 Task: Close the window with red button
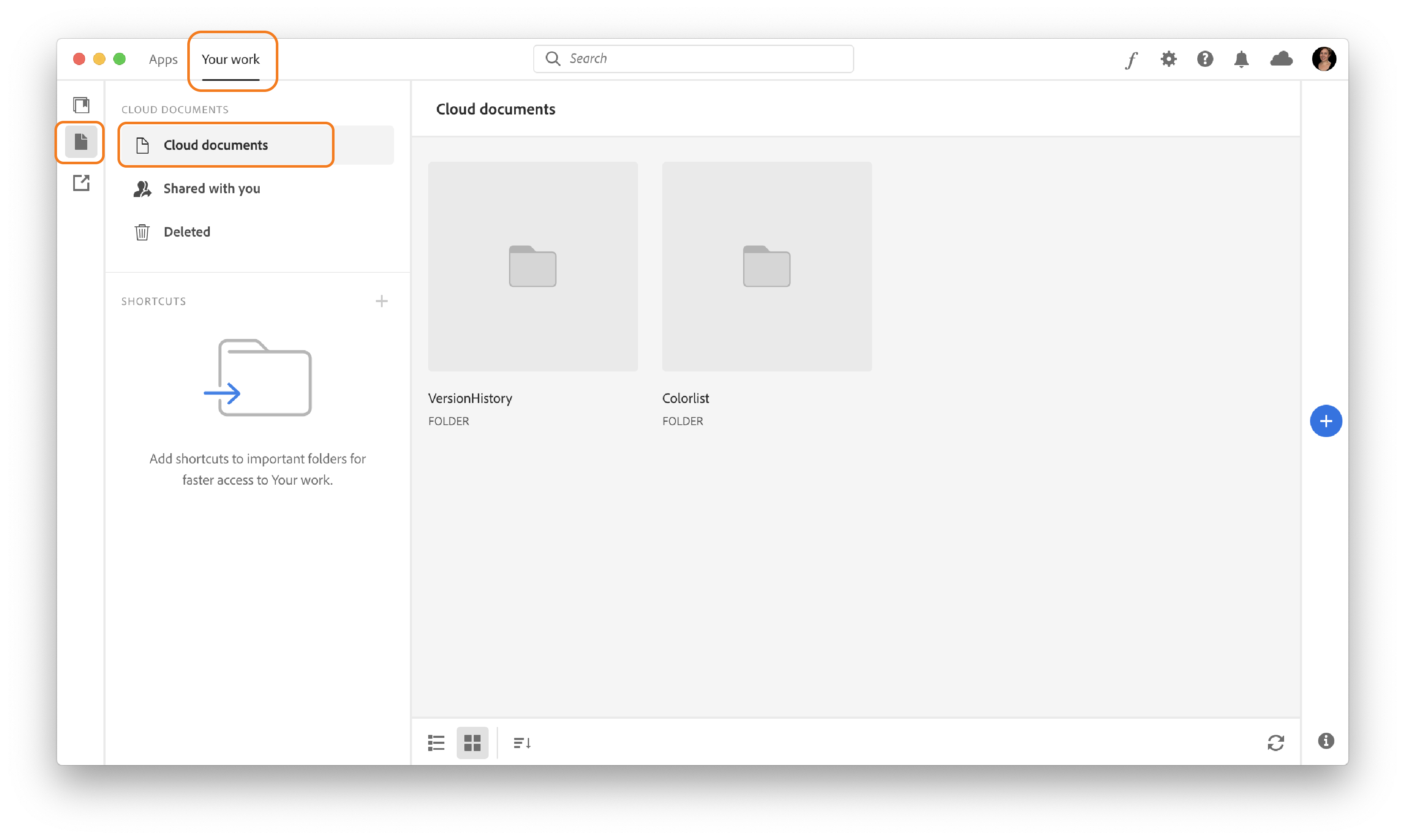coord(79,59)
